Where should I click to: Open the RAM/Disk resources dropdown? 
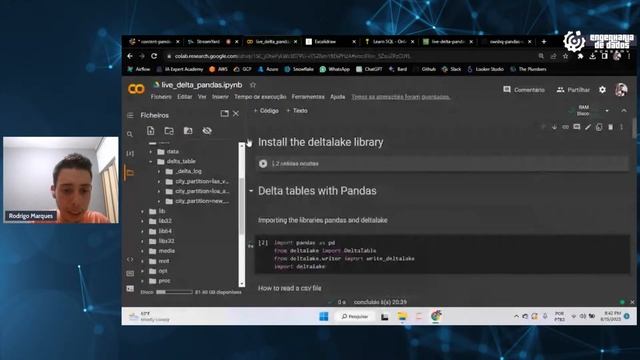coord(607,111)
